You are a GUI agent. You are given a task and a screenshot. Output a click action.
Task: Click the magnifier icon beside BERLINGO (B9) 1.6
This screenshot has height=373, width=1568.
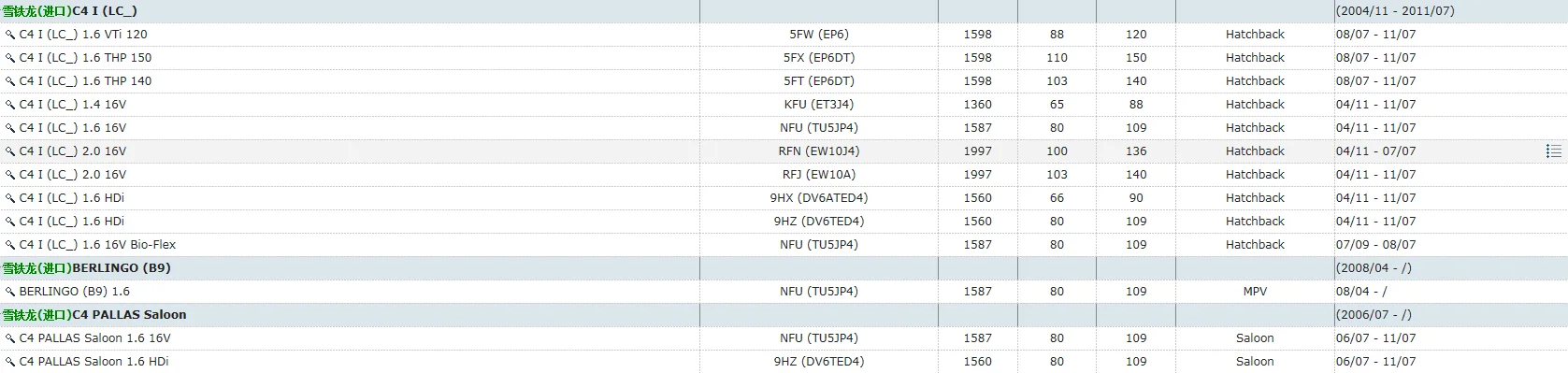coord(10,292)
